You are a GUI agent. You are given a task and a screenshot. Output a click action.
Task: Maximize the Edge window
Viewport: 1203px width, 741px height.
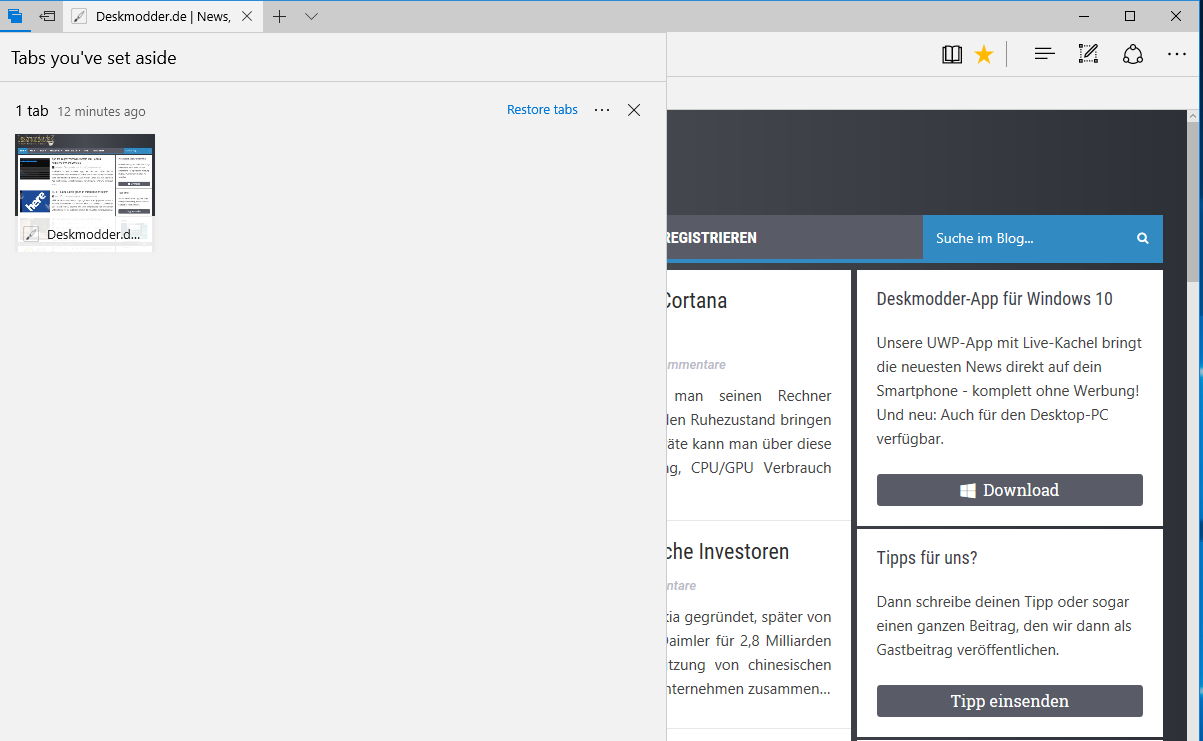[1130, 16]
